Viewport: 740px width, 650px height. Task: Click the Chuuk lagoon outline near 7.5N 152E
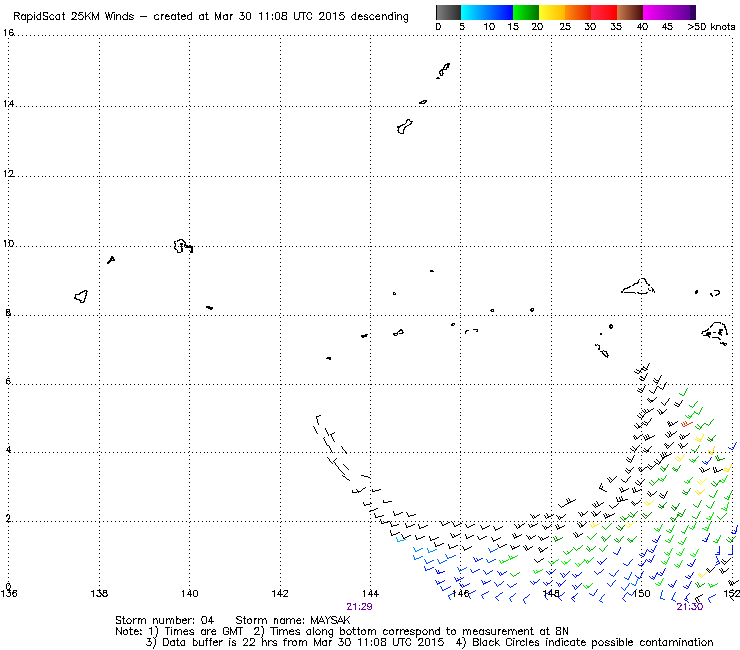tap(715, 332)
